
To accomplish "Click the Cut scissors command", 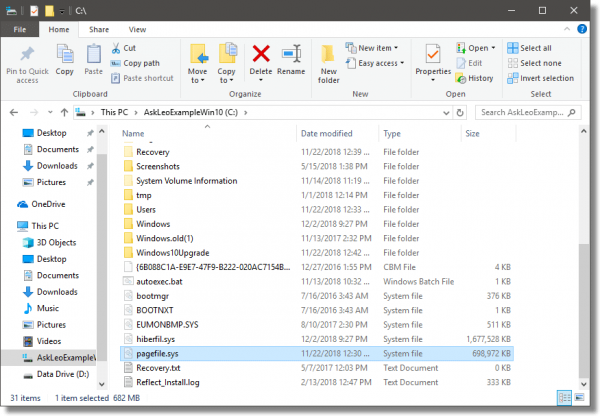I will tap(124, 48).
